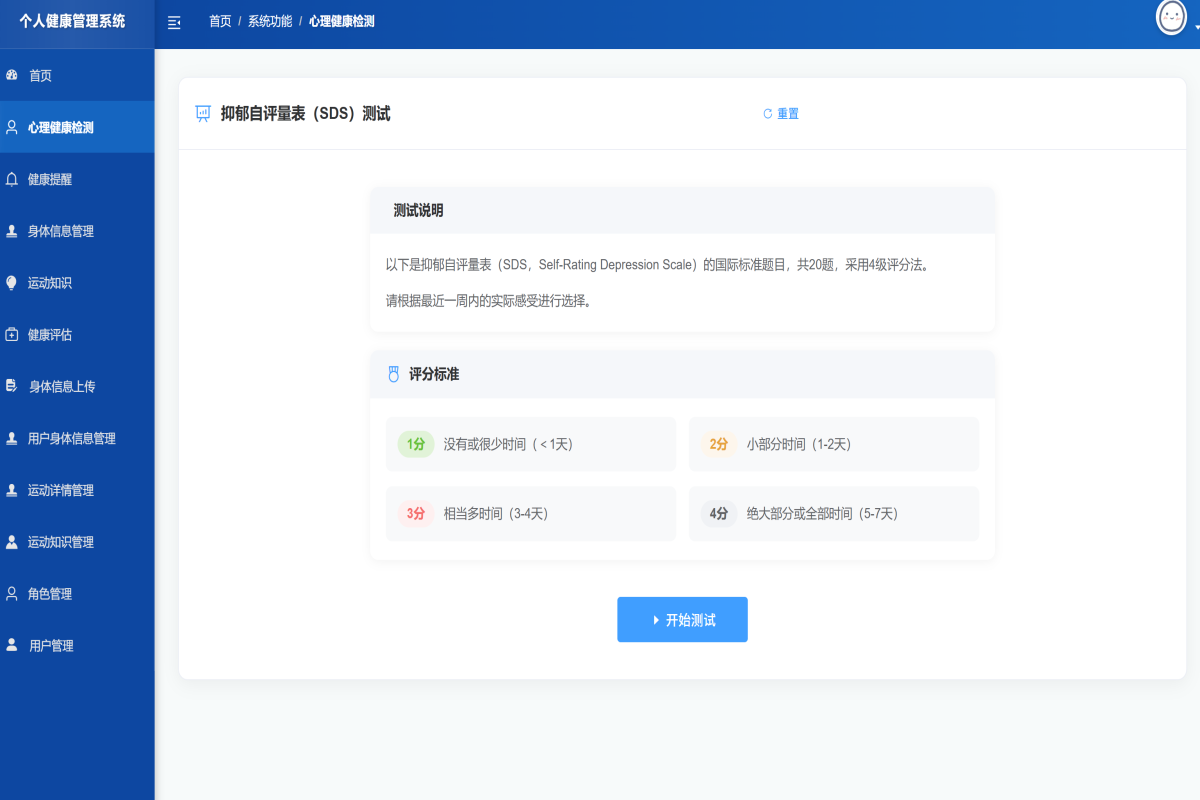1200x800 pixels.
Task: Click the 心理健康检测 sidebar icon
Action: pyautogui.click(x=12, y=127)
